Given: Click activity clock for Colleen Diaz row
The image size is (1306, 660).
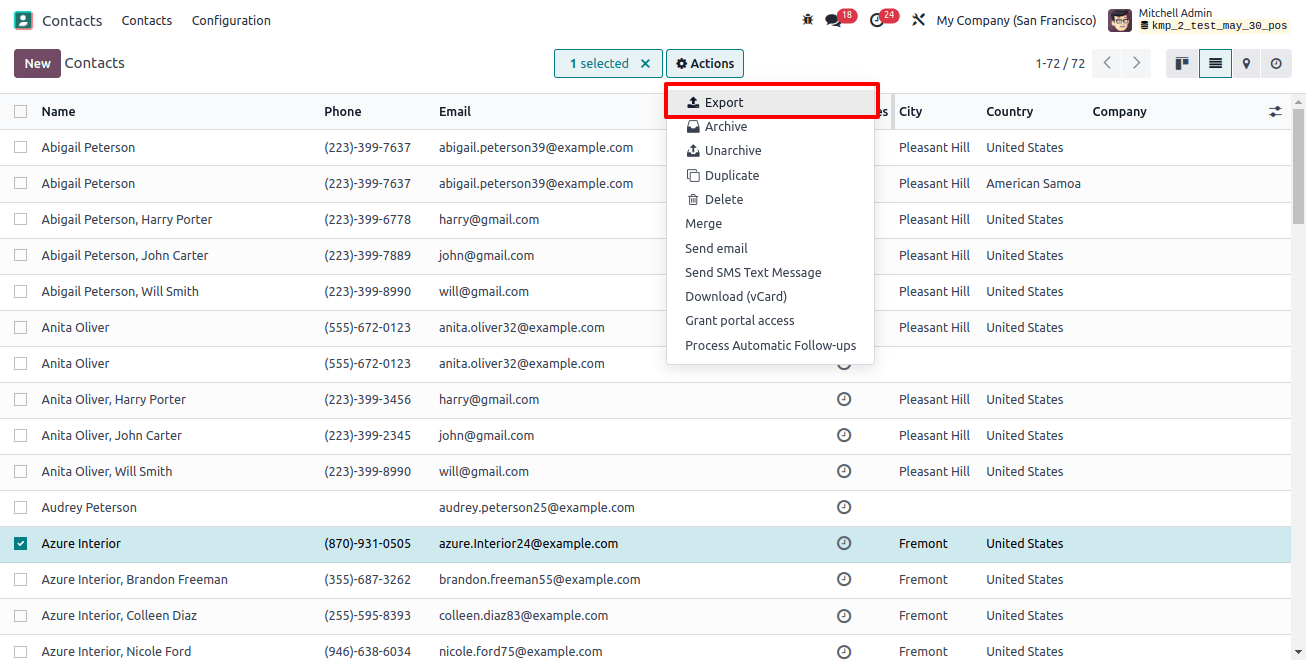Looking at the screenshot, I should pyautogui.click(x=844, y=615).
